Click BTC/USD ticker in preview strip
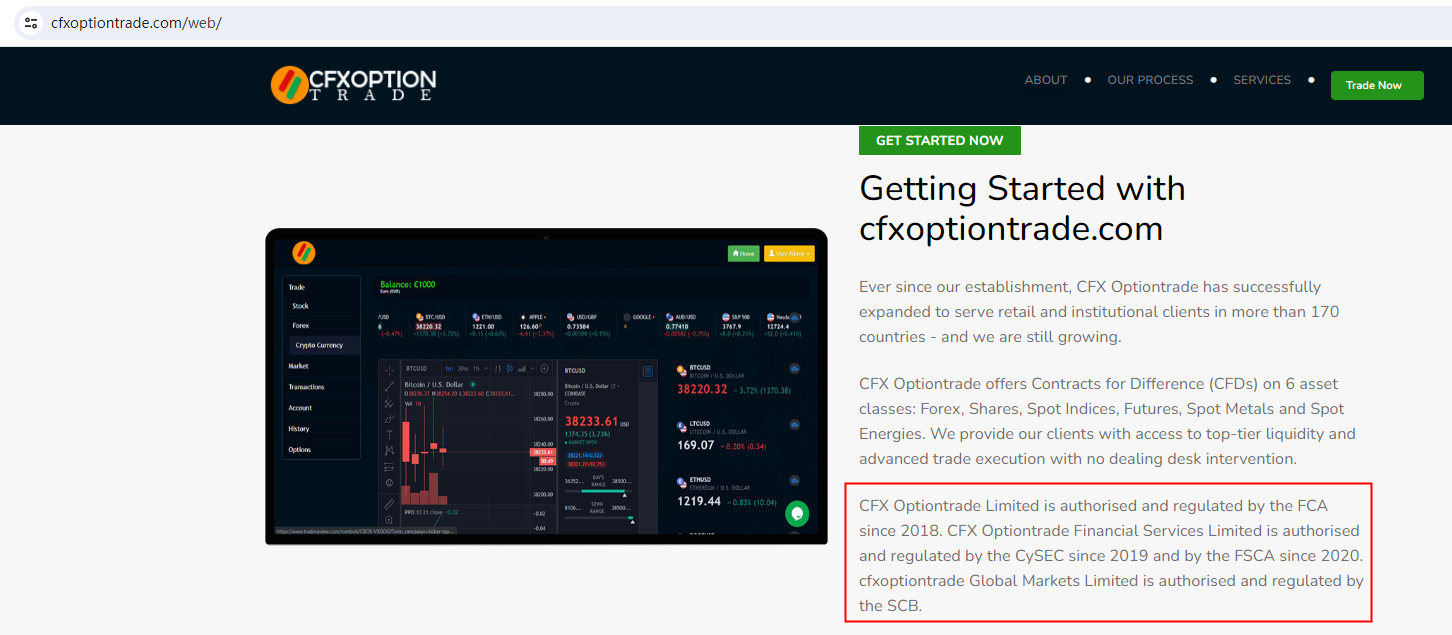Screen dimensions: 1452x635 point(435,325)
